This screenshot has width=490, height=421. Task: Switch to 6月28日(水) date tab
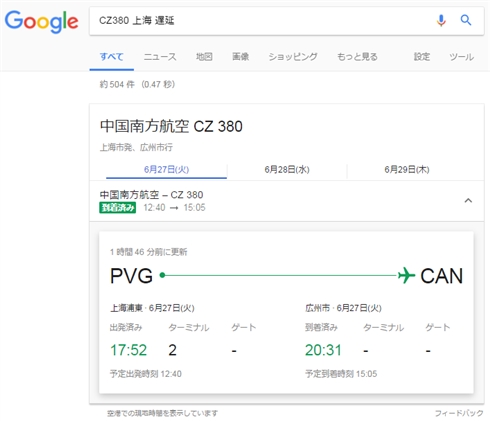pos(287,170)
